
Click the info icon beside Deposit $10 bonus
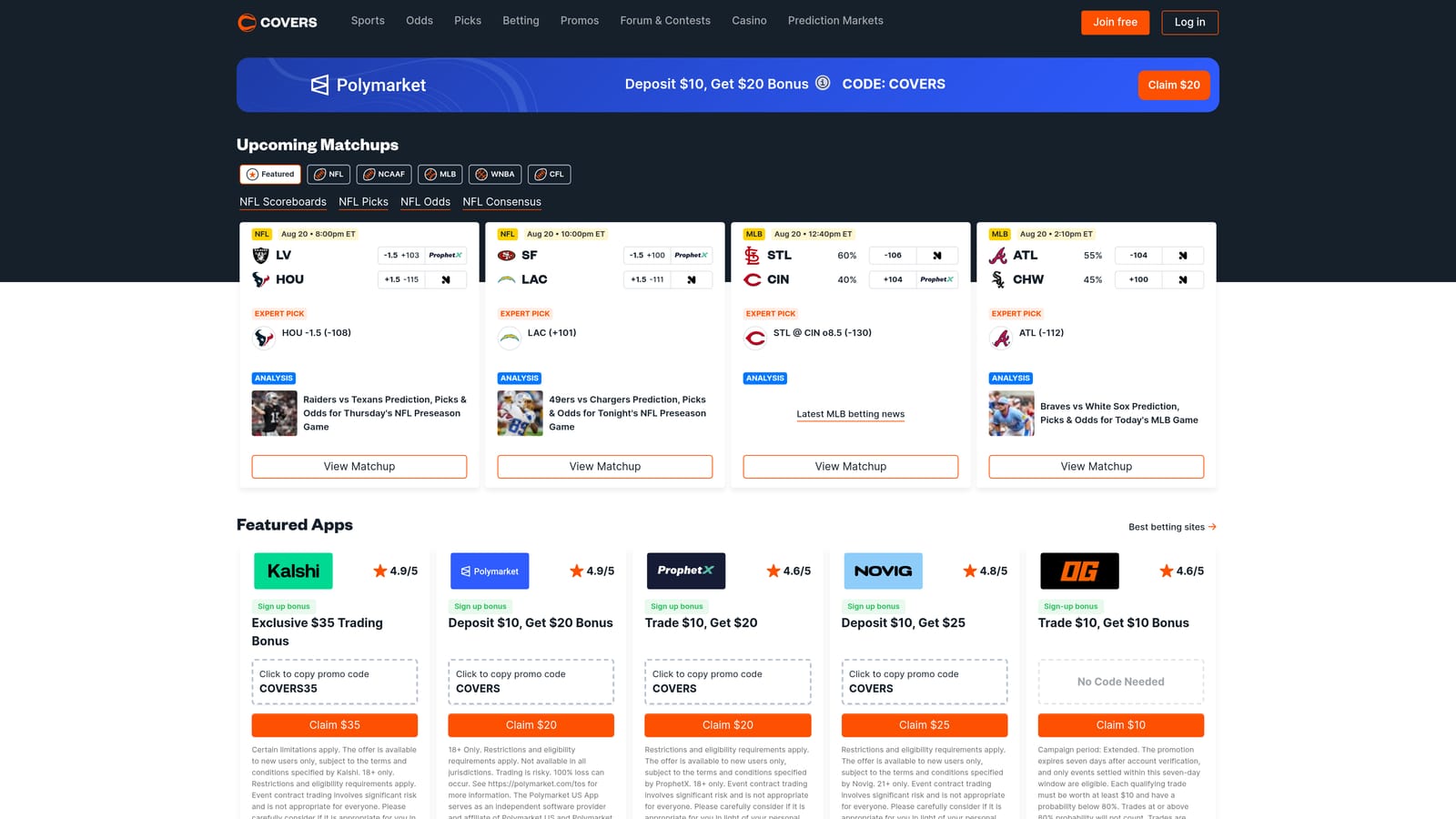tap(823, 83)
